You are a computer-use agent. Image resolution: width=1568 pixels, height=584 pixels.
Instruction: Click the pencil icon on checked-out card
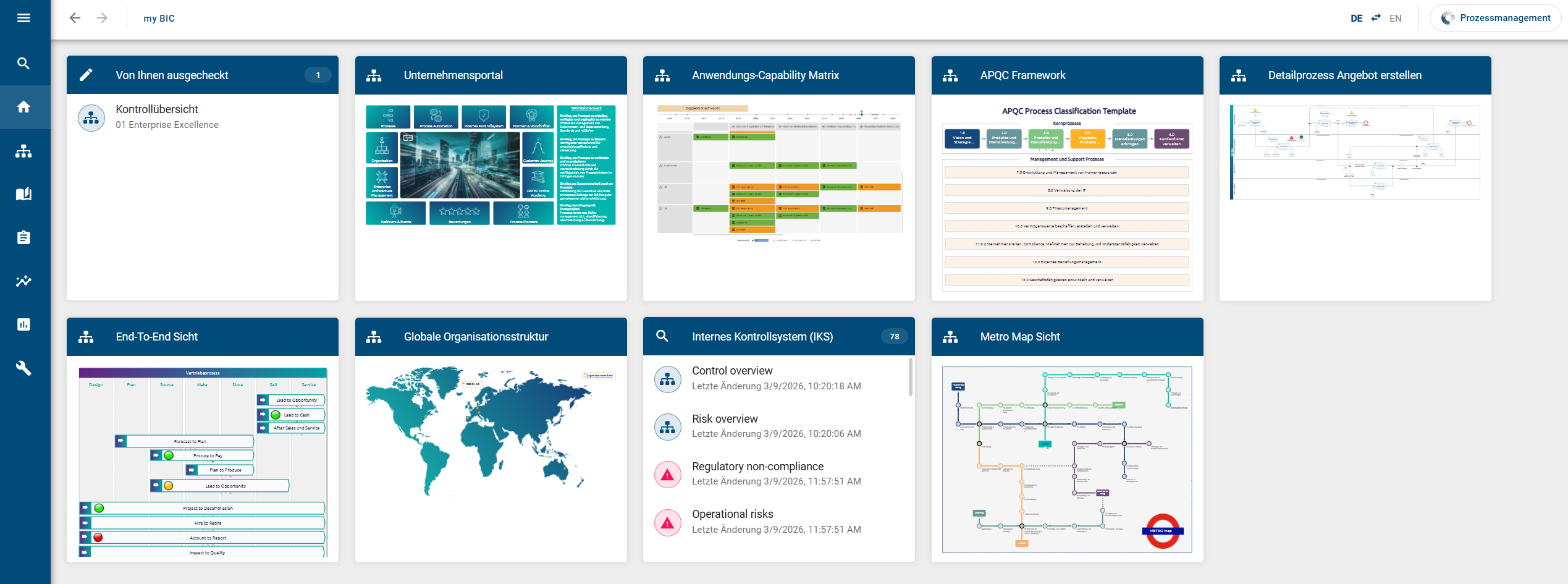tap(86, 75)
